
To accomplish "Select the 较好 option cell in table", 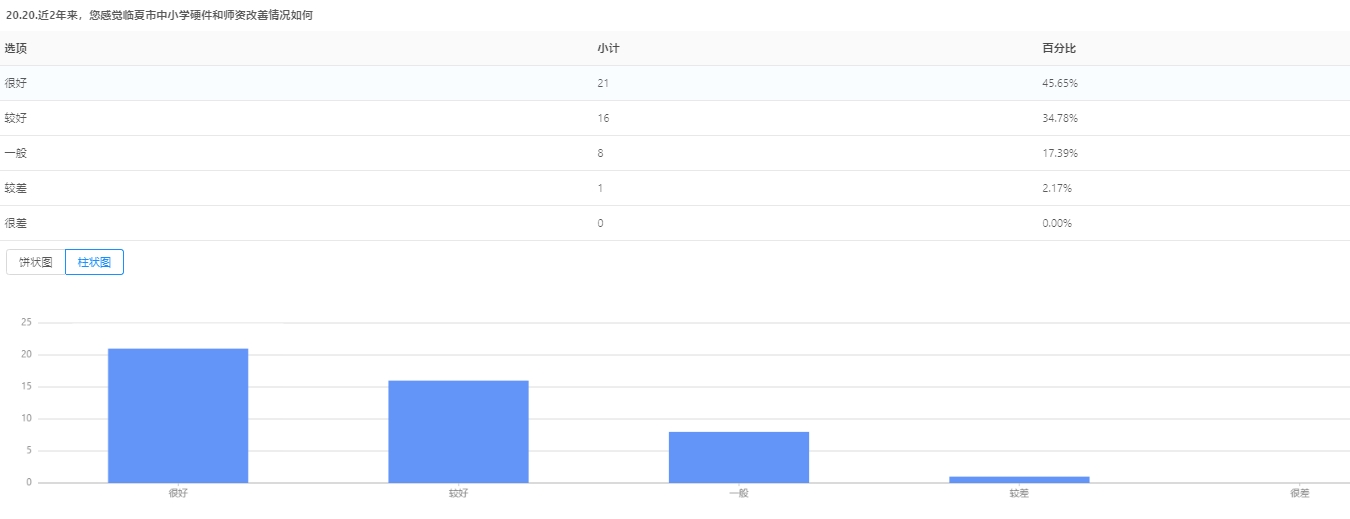I will coord(15,118).
